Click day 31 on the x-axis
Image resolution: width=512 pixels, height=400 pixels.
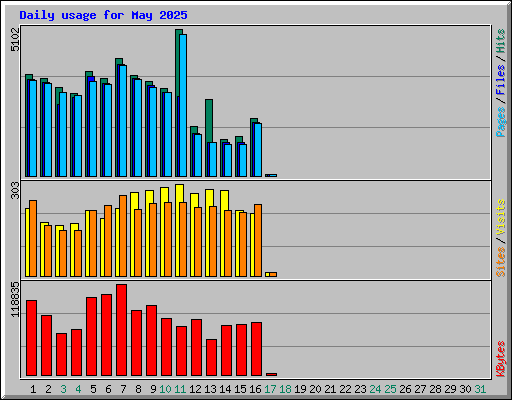[480, 389]
